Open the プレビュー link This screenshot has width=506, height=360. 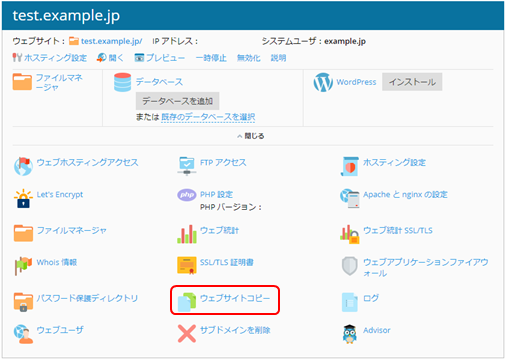tap(165, 58)
